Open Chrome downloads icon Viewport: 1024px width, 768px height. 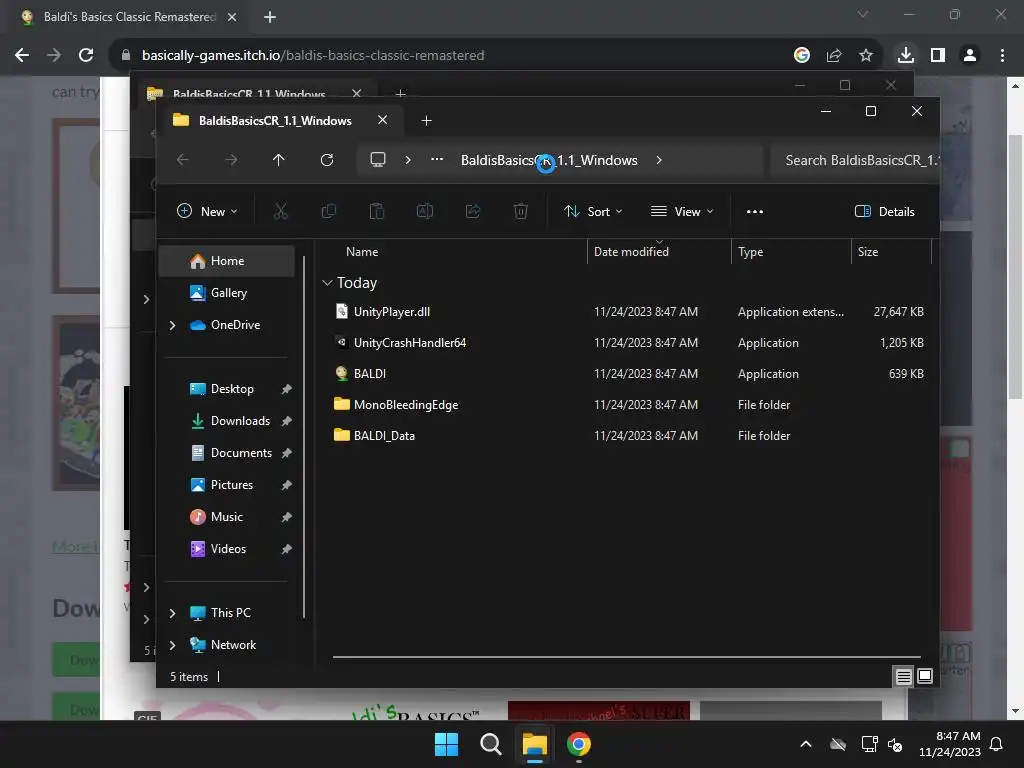pos(906,56)
